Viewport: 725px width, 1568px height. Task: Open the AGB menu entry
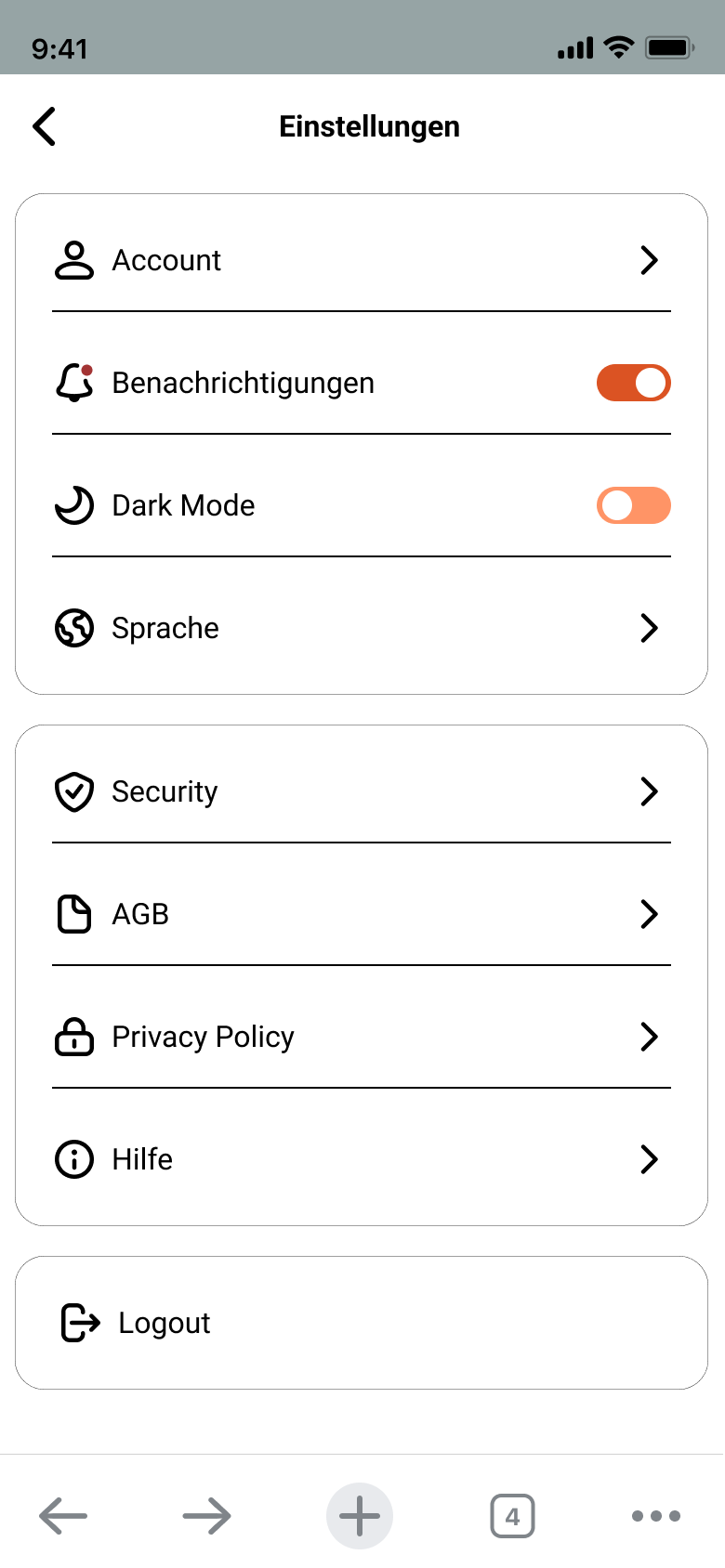click(140, 914)
